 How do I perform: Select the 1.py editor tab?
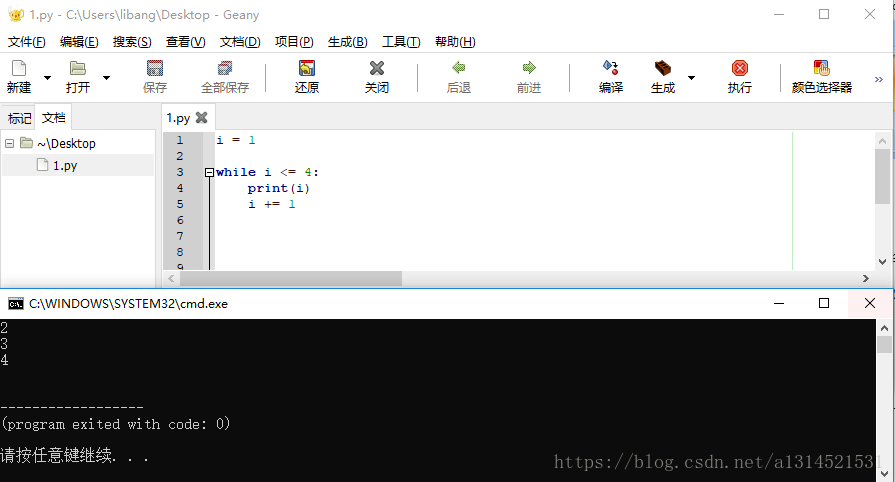pyautogui.click(x=178, y=118)
